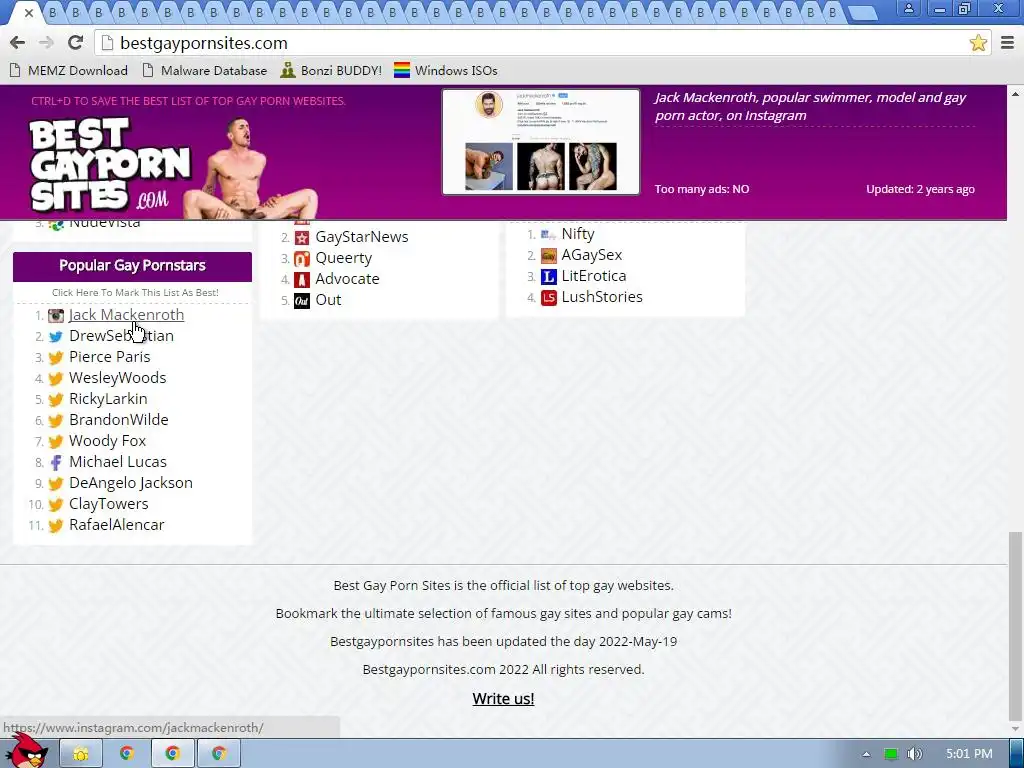Click the vertical scrollbar thumb
Image resolution: width=1024 pixels, height=768 pixels.
pos(1016,624)
